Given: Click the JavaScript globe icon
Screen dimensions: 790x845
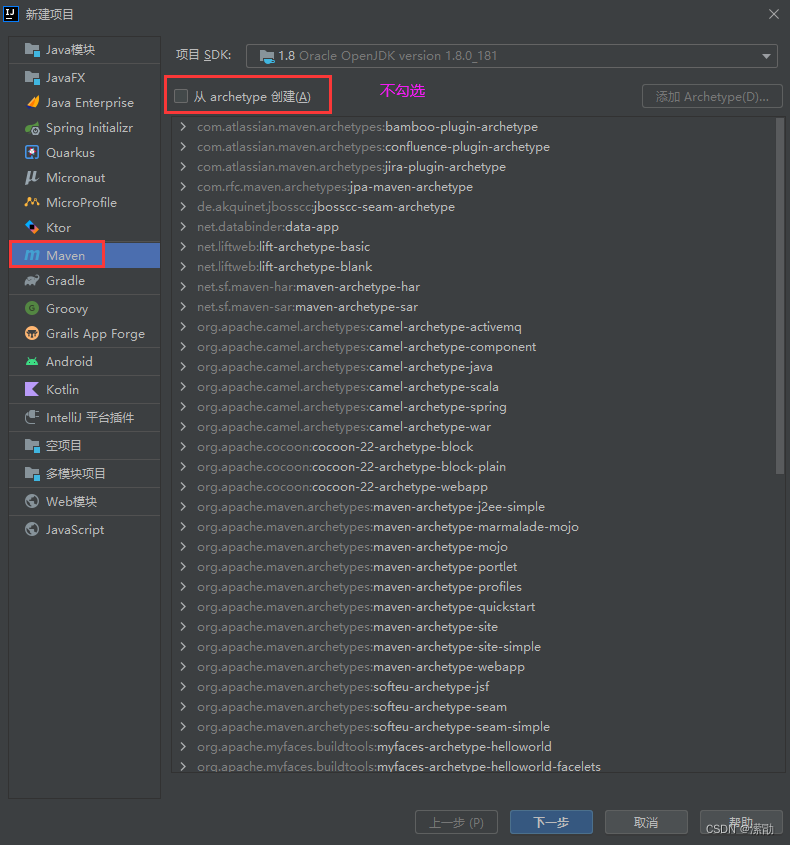Looking at the screenshot, I should coord(32,529).
